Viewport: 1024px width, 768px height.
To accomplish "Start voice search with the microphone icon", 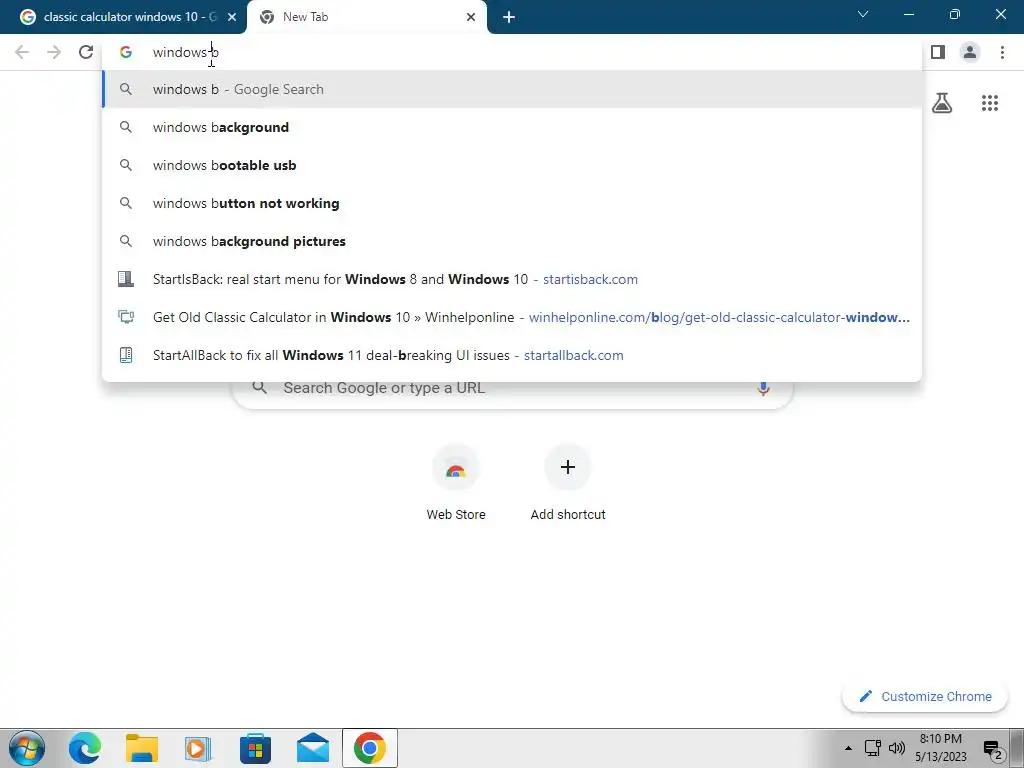I will pyautogui.click(x=763, y=388).
